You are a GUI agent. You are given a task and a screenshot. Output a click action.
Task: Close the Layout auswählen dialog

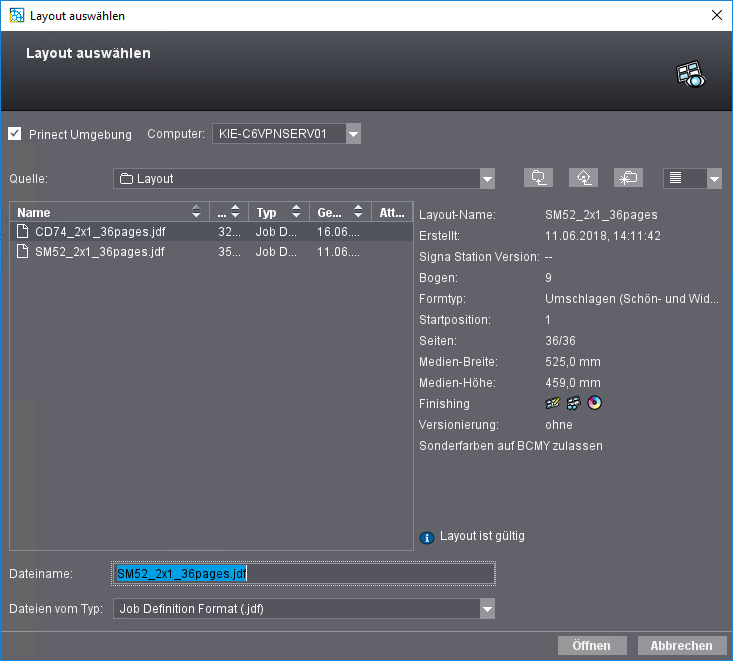coord(717,15)
